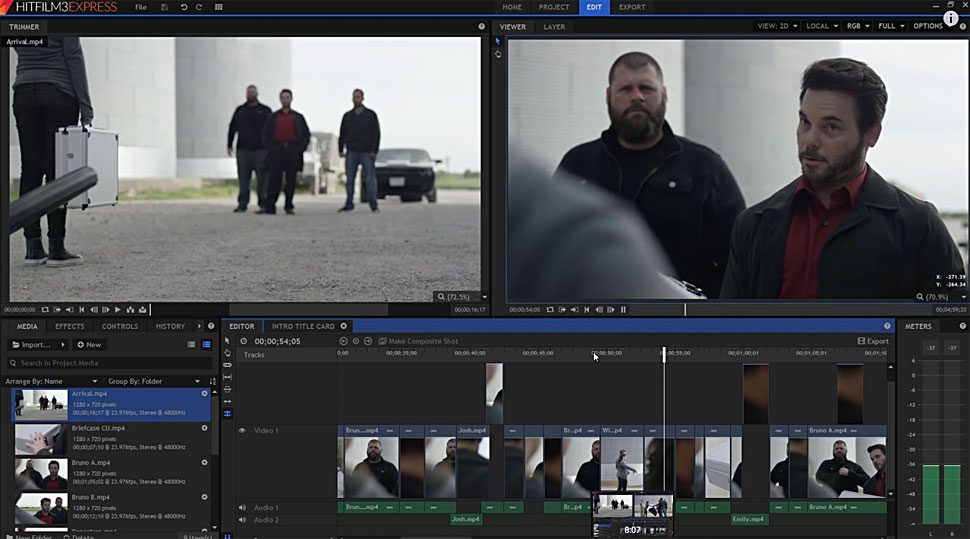Mute the Audio 2 track
This screenshot has height=539, width=970.
pyautogui.click(x=242, y=520)
